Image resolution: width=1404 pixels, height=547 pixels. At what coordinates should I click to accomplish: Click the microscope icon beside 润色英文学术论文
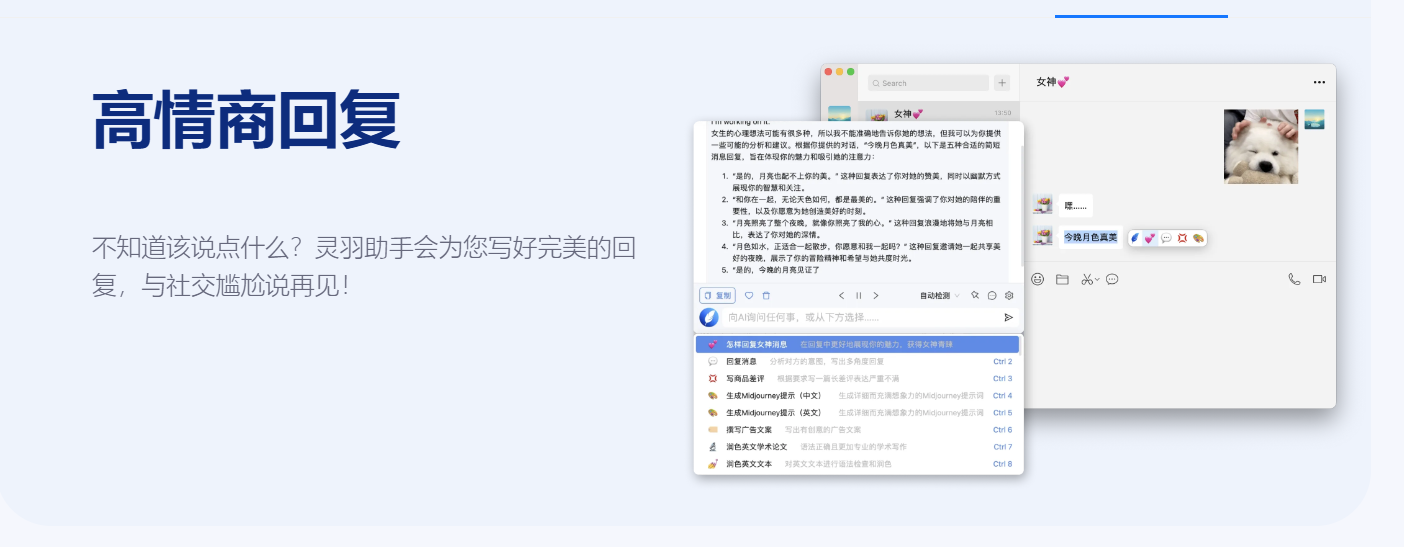click(x=712, y=446)
